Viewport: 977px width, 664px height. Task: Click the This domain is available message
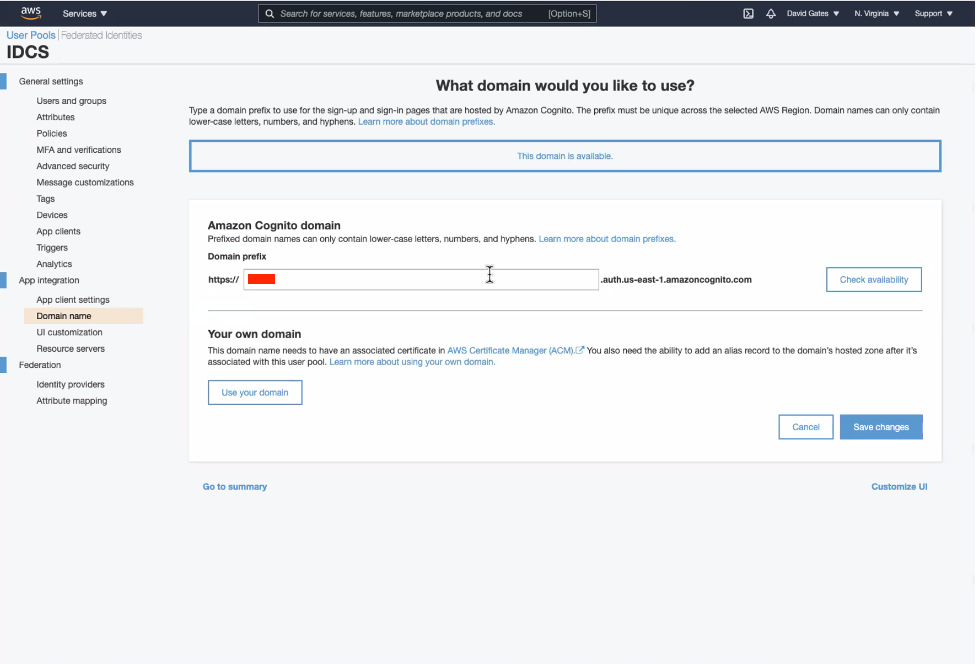coord(565,156)
